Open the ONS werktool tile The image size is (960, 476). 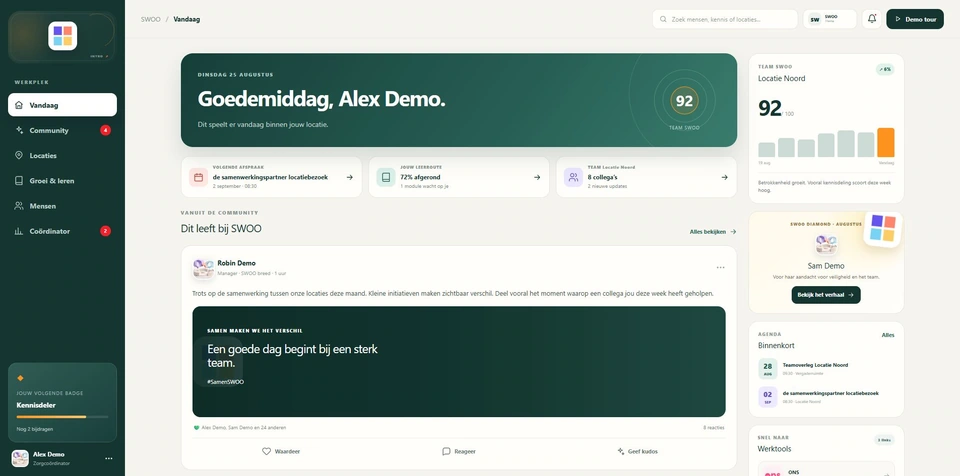point(826,470)
